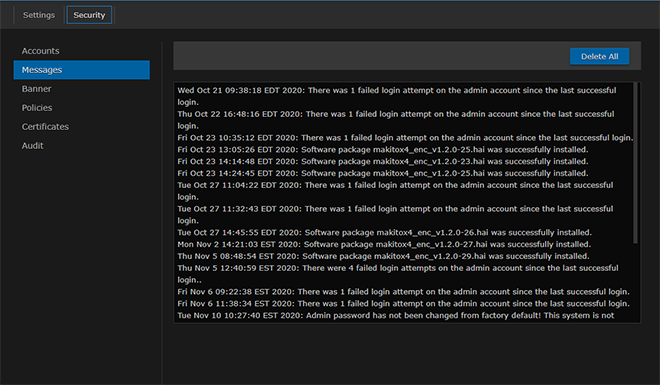This screenshot has height=385, width=660.
Task: Open the Settings tab
Action: tap(39, 15)
